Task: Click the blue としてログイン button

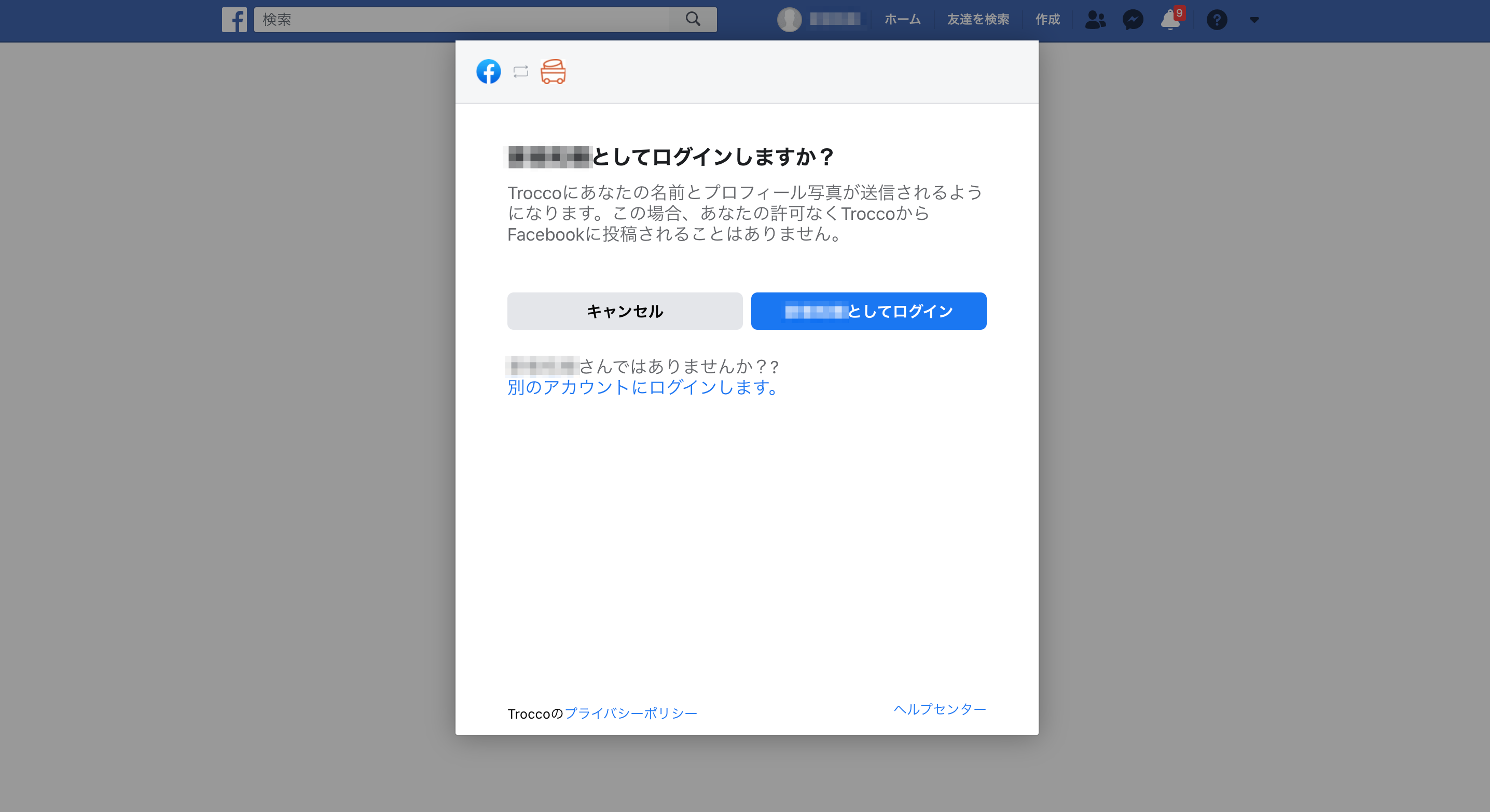Action: tap(868, 311)
